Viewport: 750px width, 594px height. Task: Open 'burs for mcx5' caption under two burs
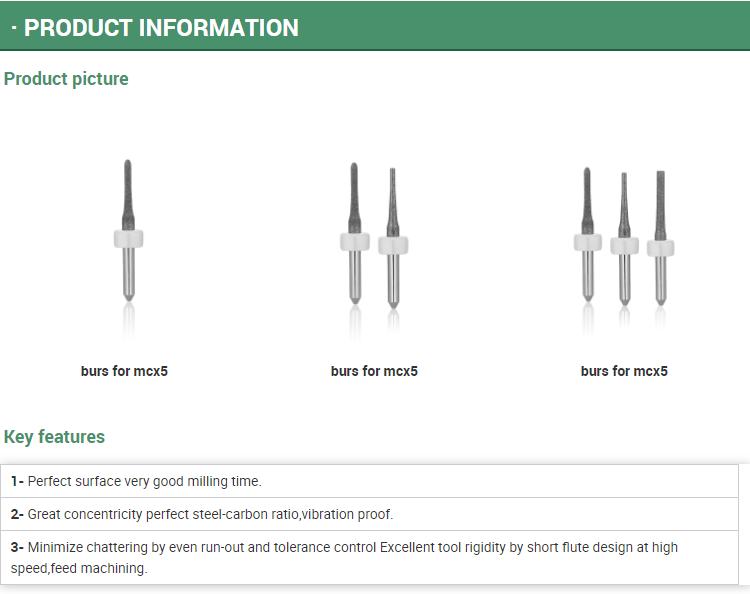point(374,371)
